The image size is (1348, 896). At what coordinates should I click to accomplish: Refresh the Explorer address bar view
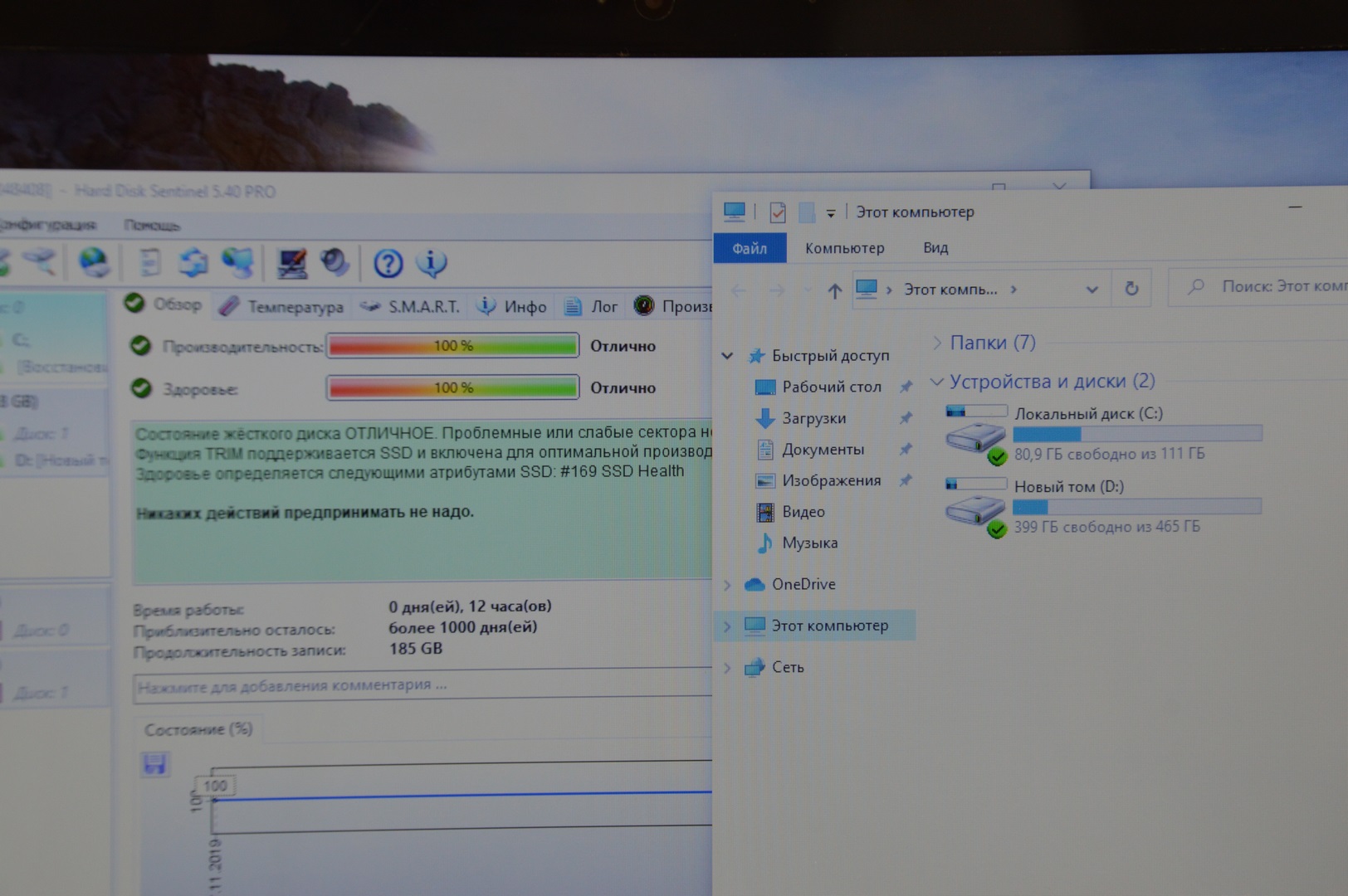pyautogui.click(x=1131, y=289)
